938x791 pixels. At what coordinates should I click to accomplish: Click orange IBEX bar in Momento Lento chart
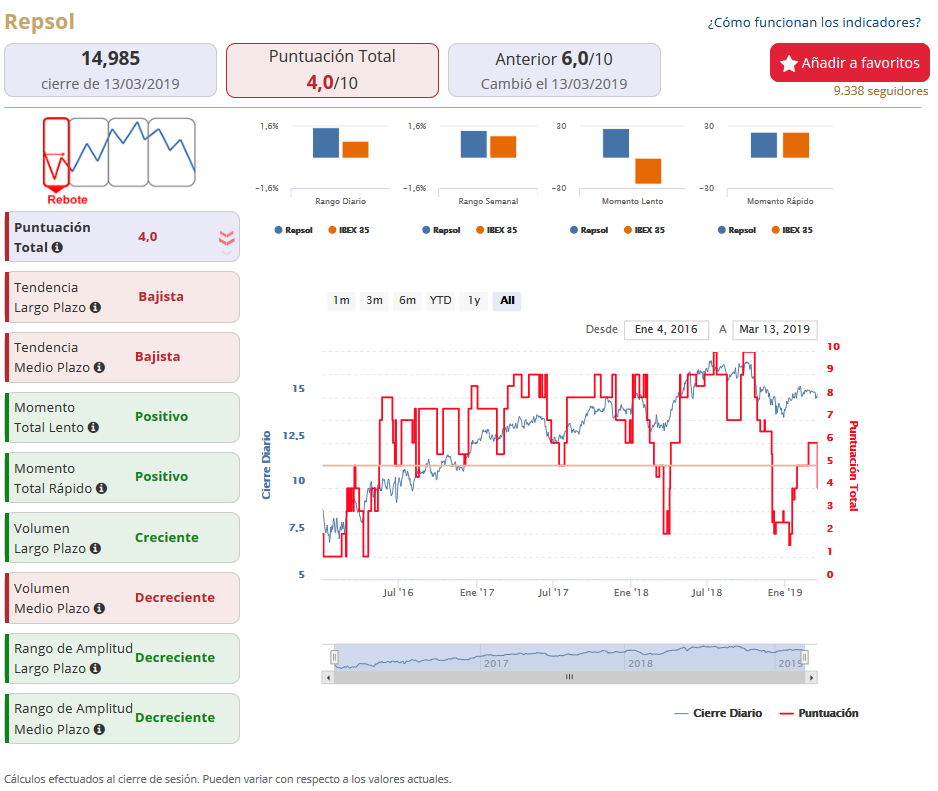click(648, 171)
